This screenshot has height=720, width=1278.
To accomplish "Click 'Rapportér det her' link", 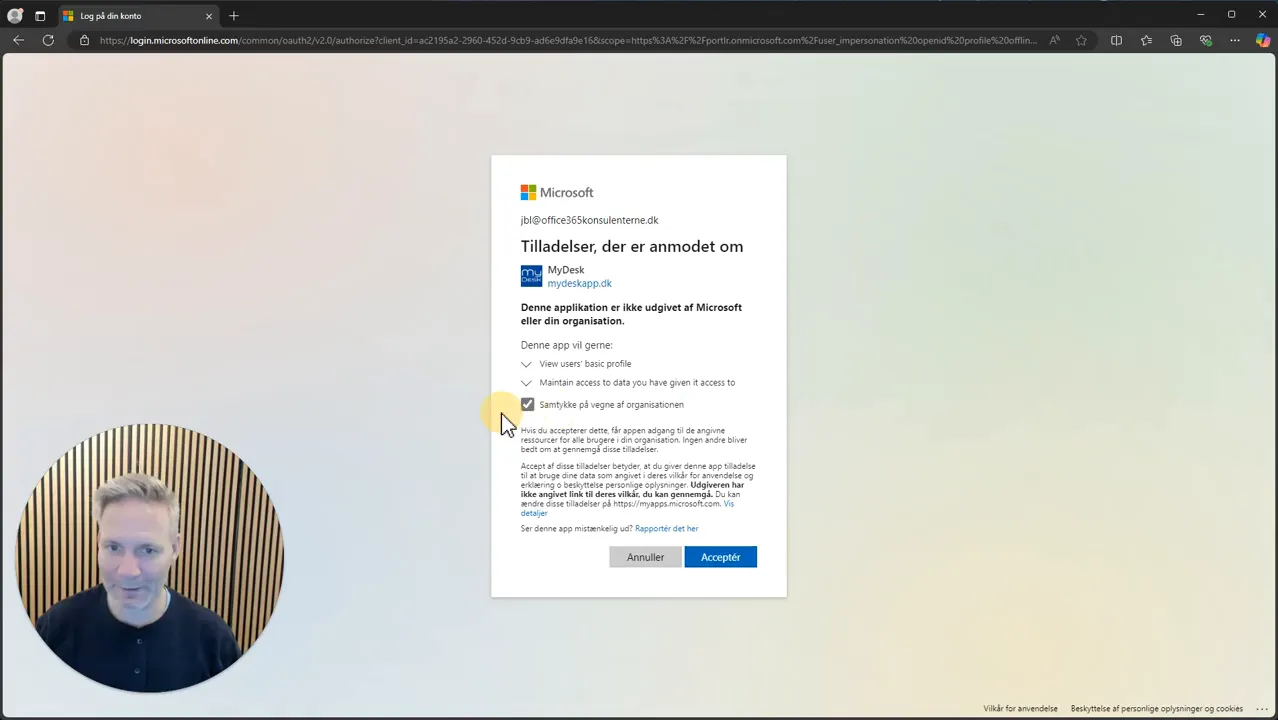I will click(x=666, y=528).
